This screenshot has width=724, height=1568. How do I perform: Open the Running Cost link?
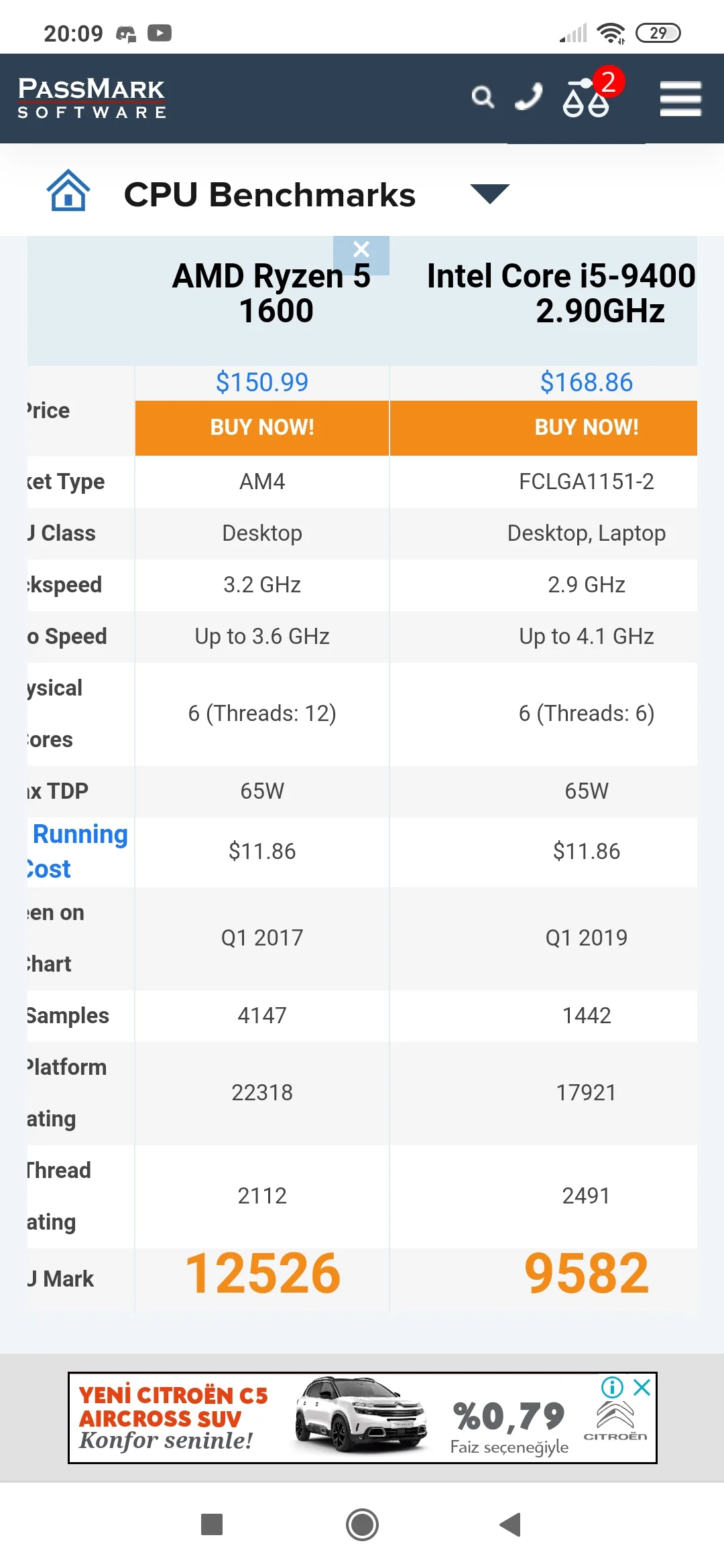77,851
